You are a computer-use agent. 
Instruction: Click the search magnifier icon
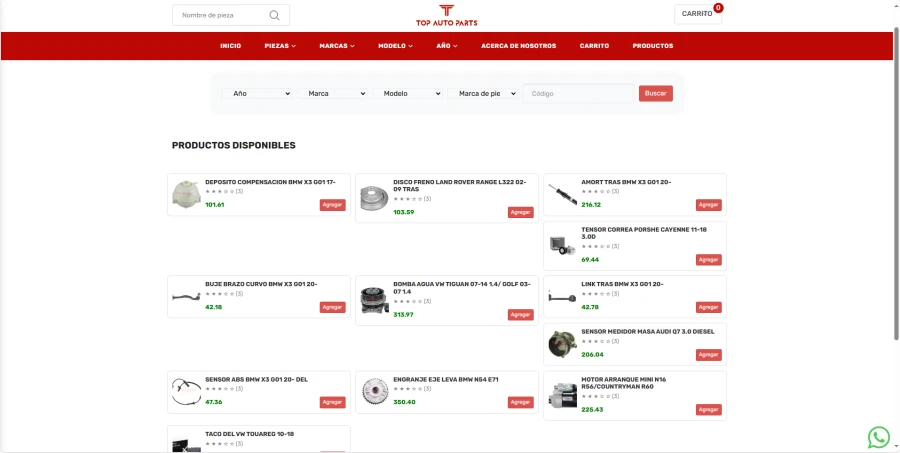tap(274, 16)
